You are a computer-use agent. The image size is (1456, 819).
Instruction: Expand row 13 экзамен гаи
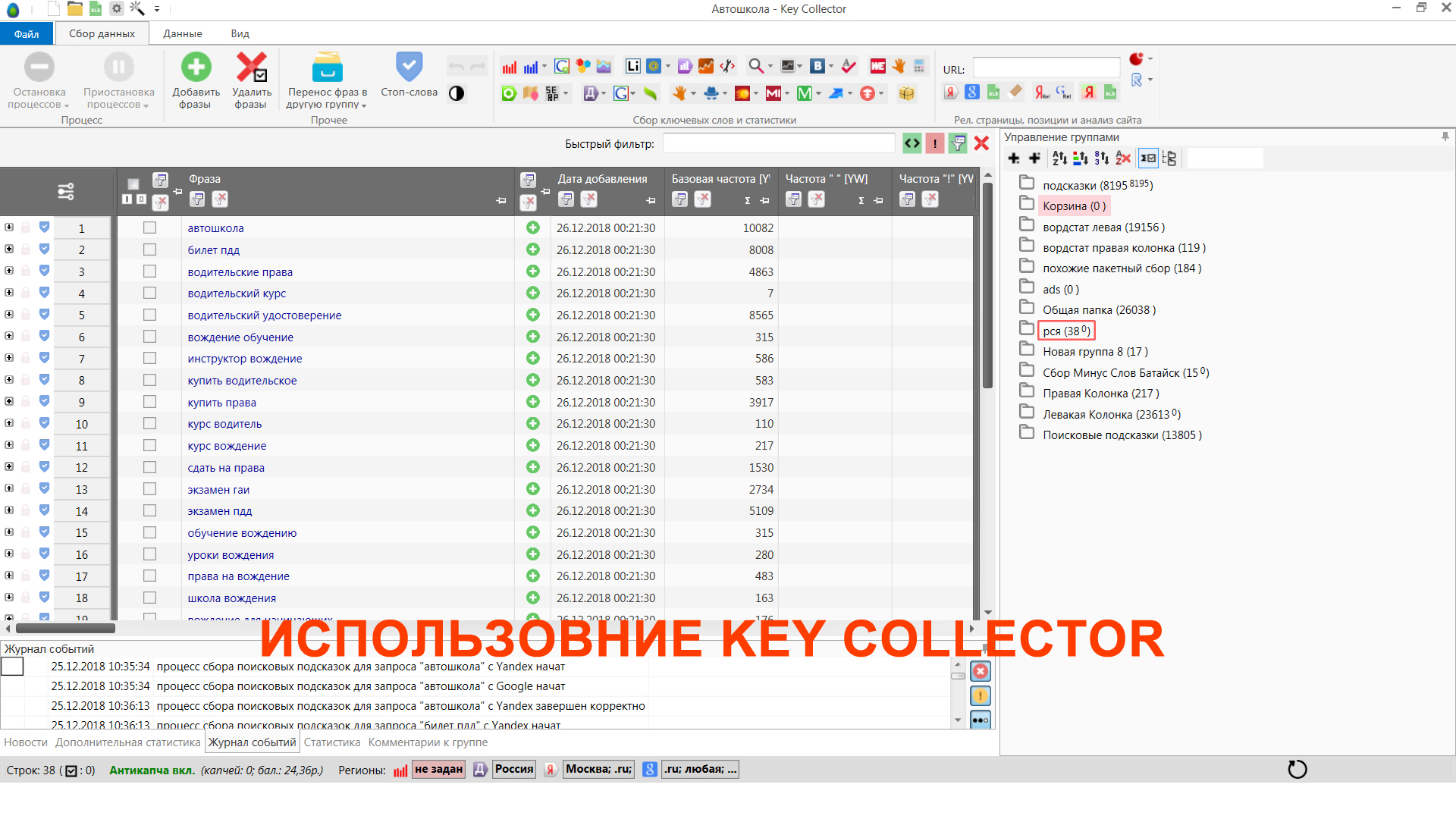coord(9,488)
